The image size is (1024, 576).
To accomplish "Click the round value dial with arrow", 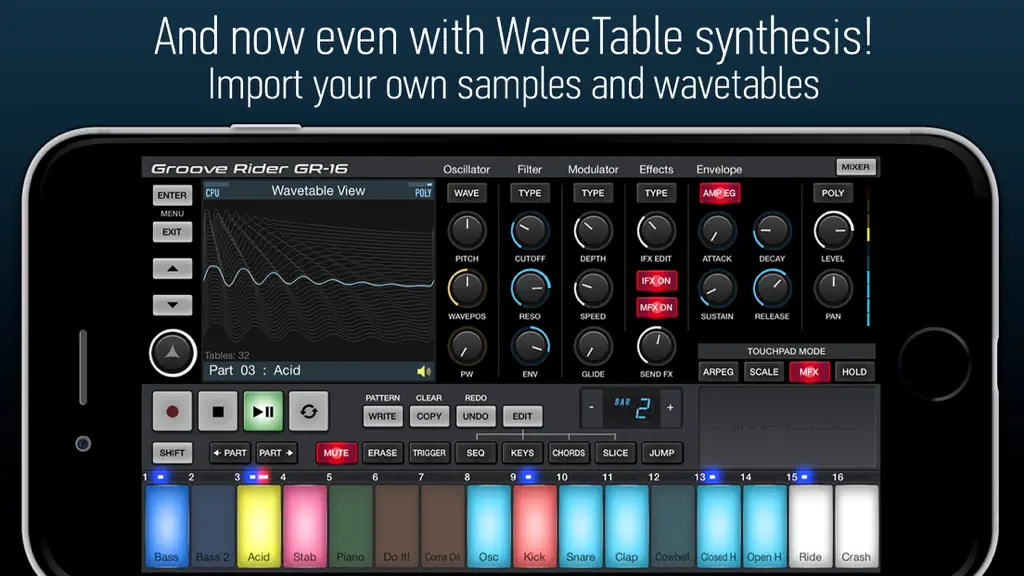I will (x=172, y=353).
